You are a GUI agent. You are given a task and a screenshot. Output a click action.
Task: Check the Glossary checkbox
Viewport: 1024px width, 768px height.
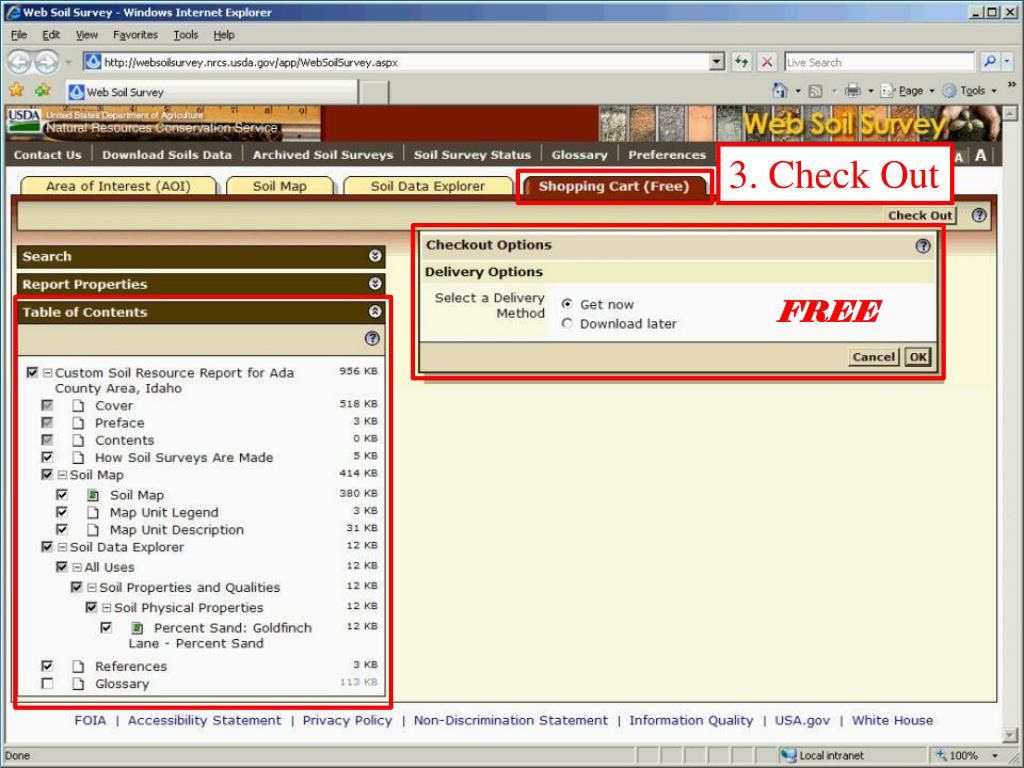point(47,684)
